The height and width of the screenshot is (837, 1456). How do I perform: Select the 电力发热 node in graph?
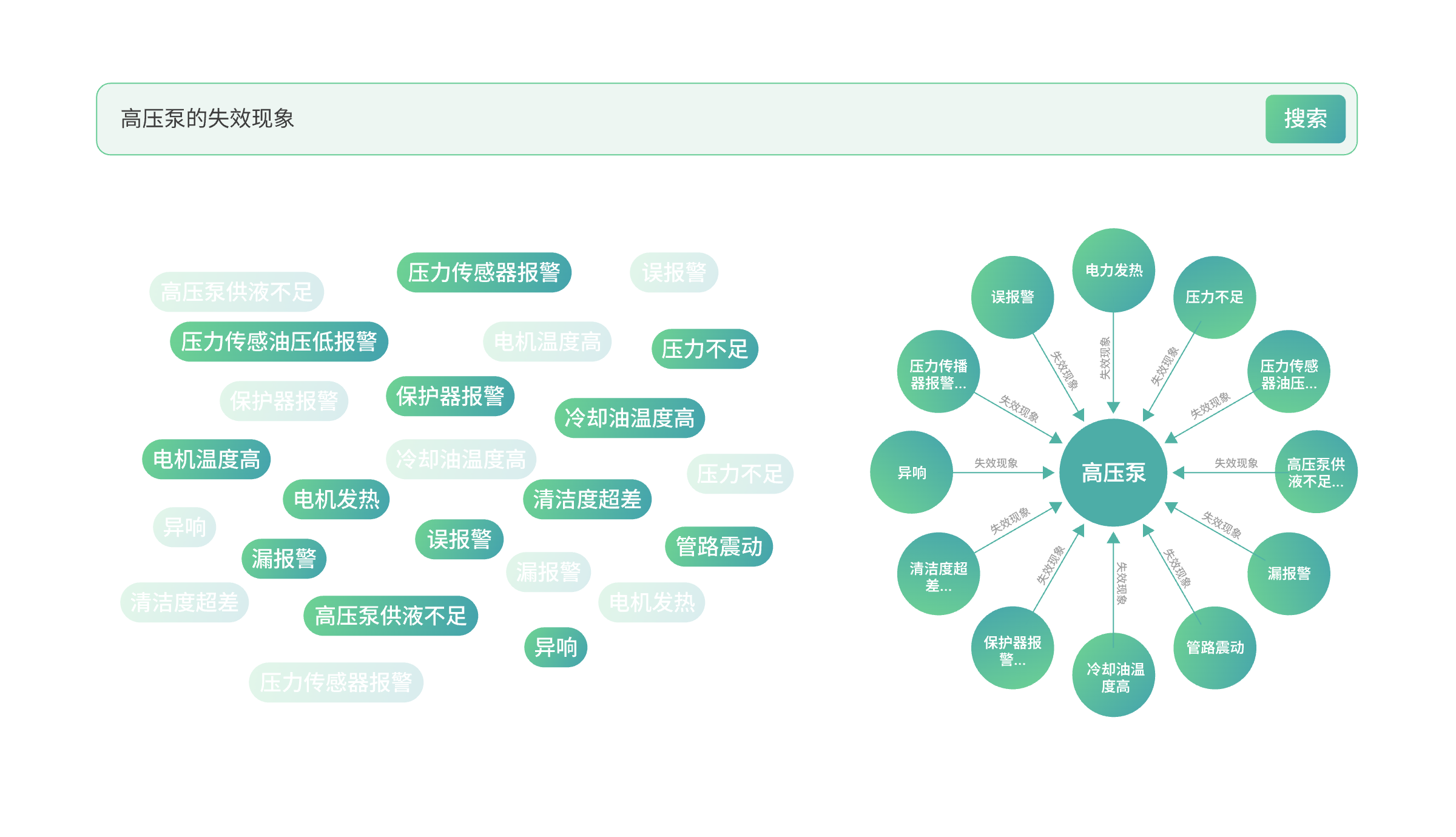pyautogui.click(x=1113, y=270)
